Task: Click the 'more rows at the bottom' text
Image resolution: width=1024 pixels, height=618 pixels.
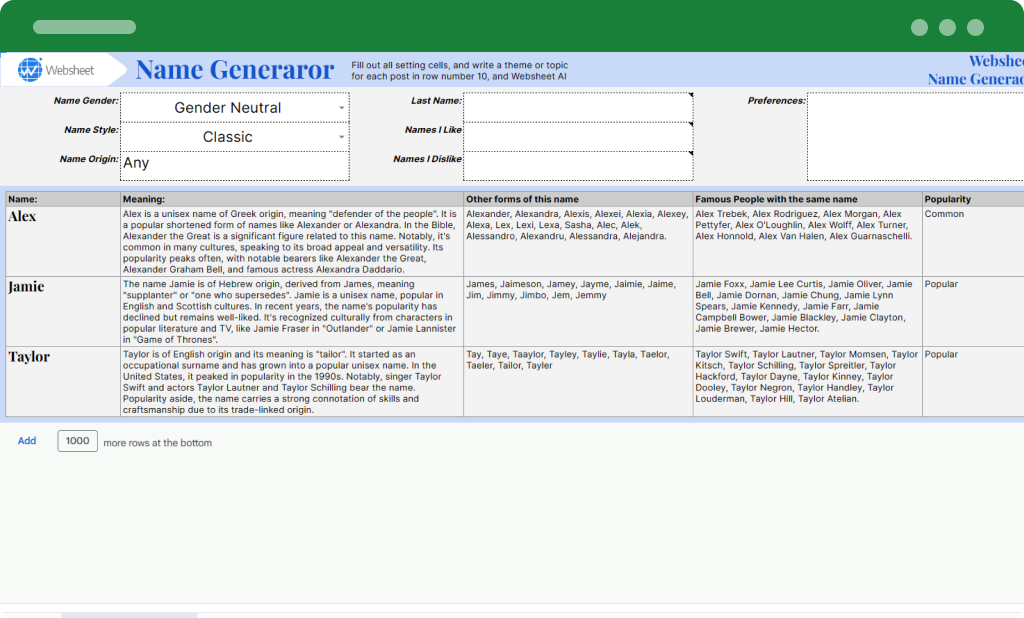Action: coord(157,443)
